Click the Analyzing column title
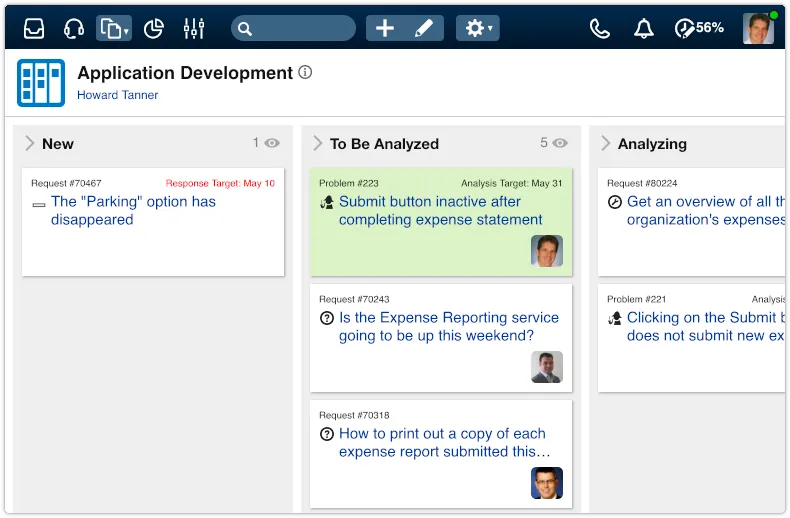The image size is (790, 518). pos(652,144)
